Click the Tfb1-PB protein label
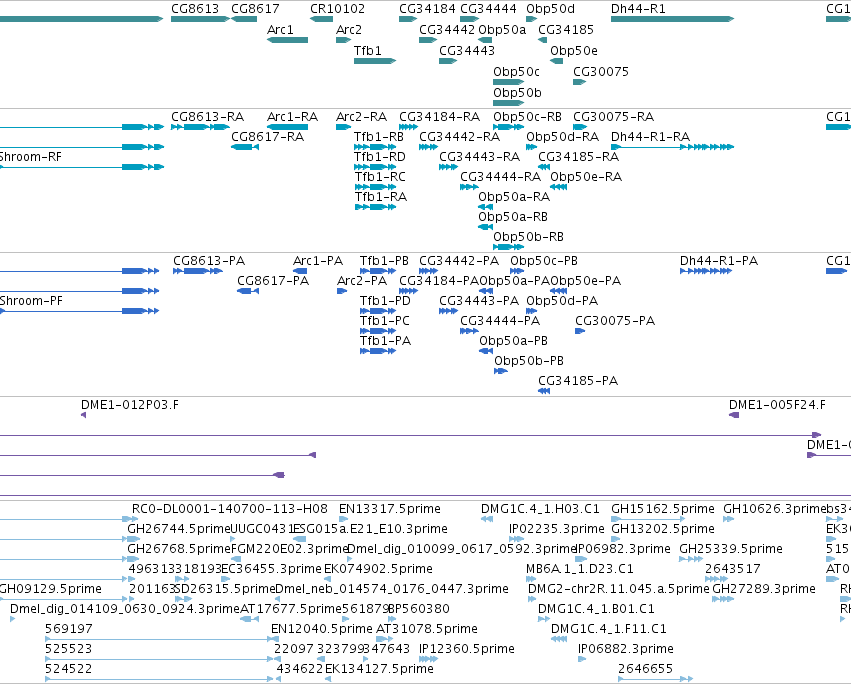 click(x=384, y=261)
